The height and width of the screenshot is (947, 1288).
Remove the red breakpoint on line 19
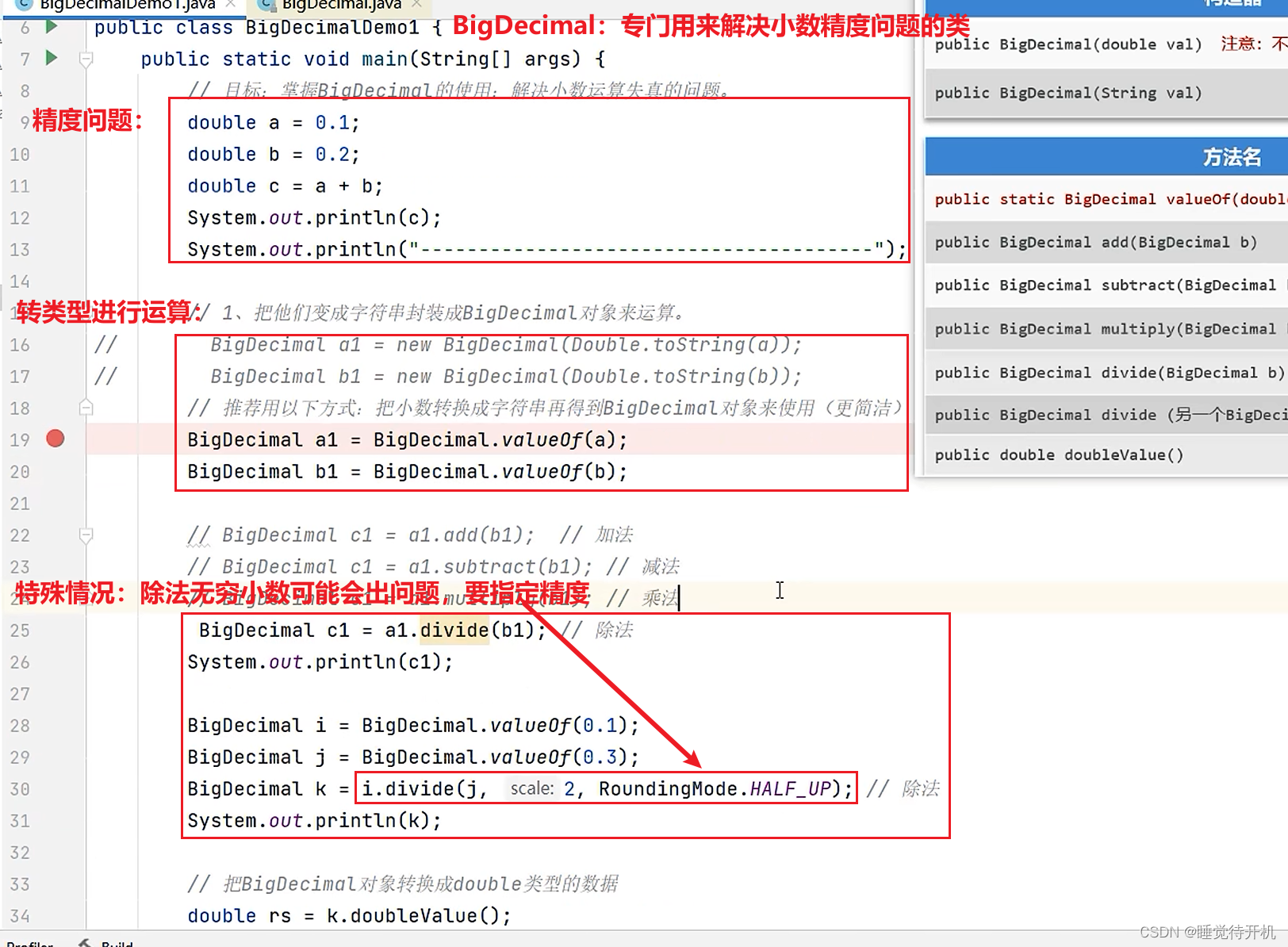[56, 439]
